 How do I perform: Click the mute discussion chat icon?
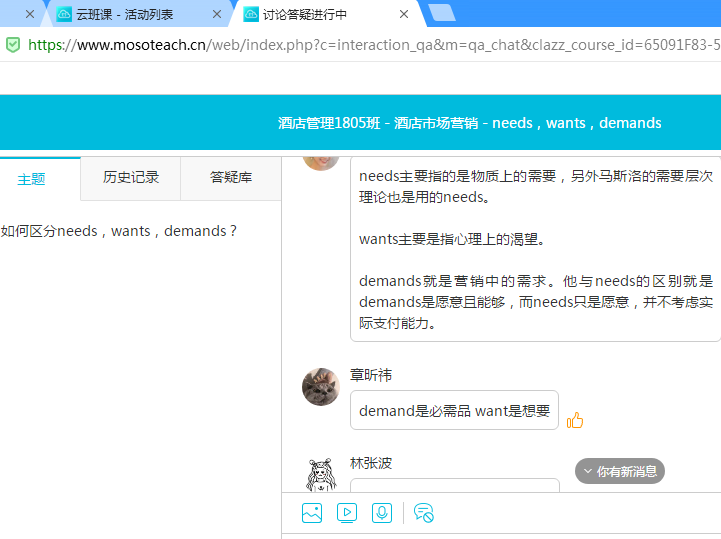point(423,513)
